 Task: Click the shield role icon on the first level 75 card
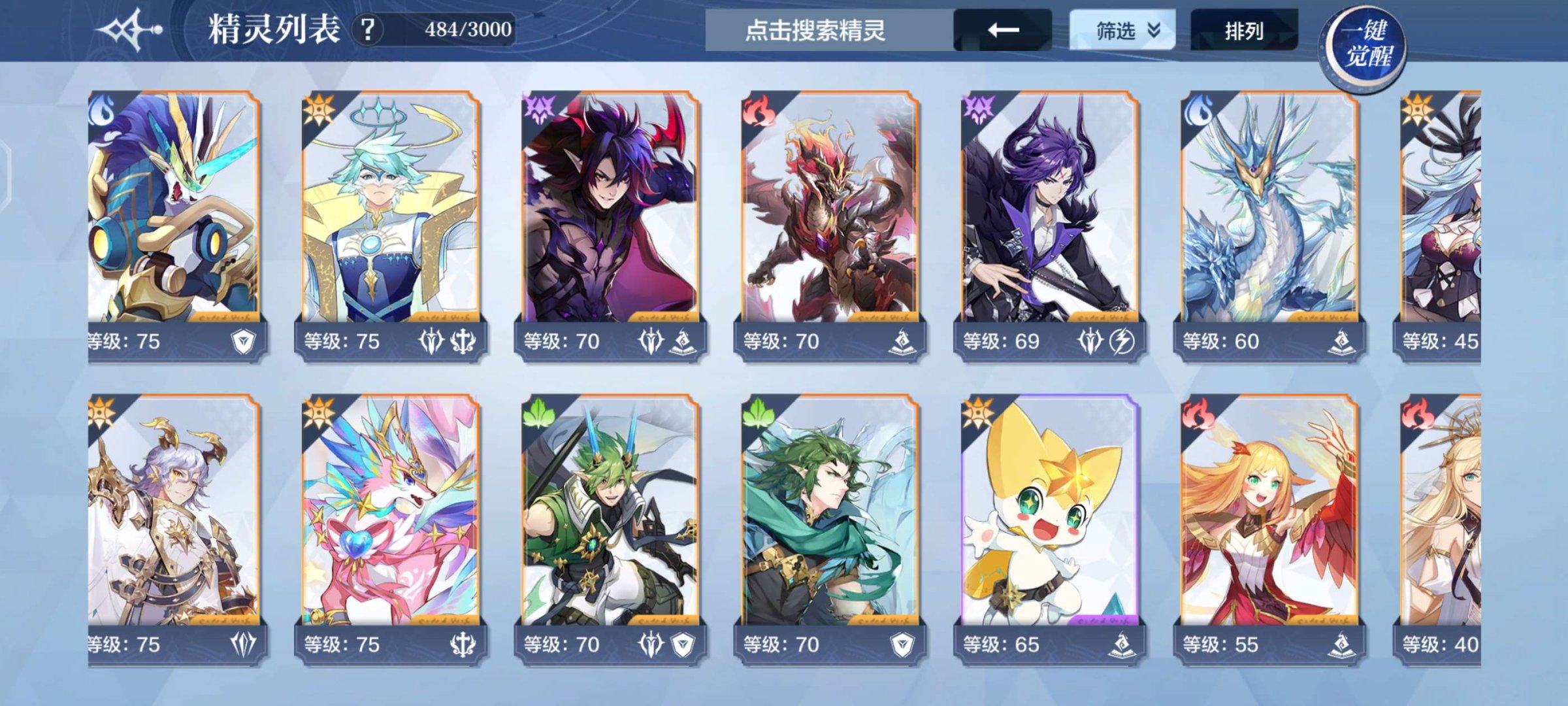point(244,341)
